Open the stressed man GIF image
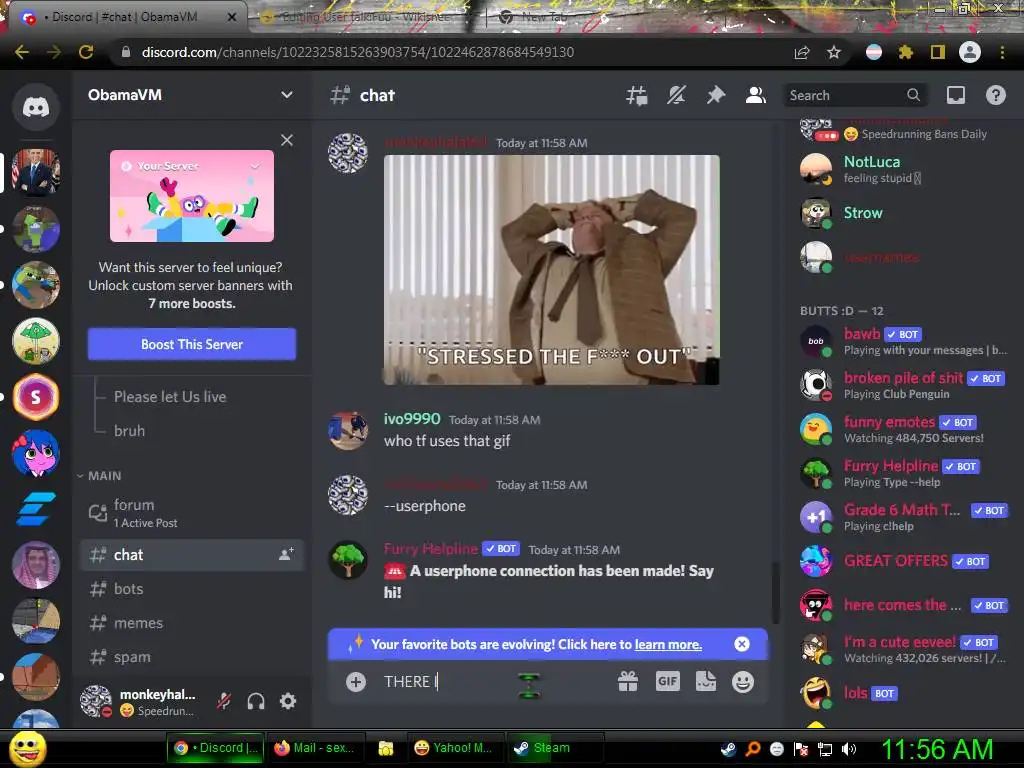The image size is (1024, 768). (552, 270)
